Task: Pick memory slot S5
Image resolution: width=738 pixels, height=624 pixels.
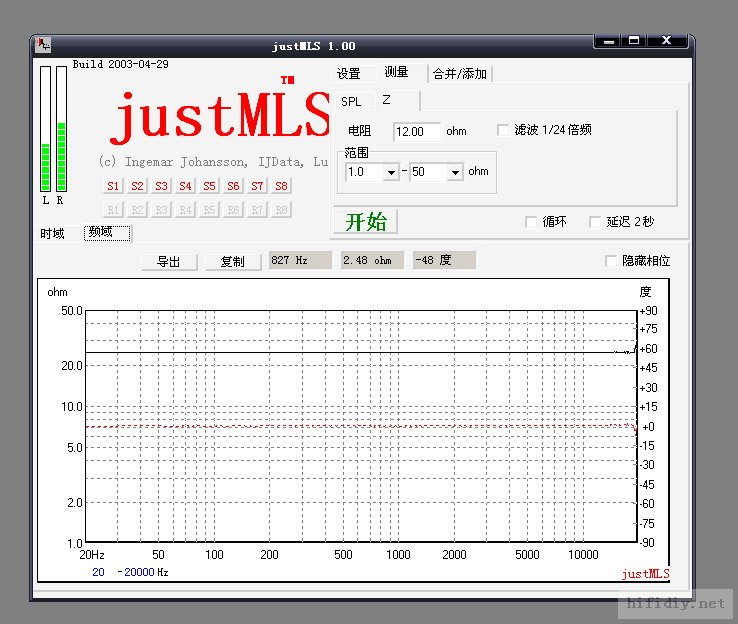Action: [209, 186]
